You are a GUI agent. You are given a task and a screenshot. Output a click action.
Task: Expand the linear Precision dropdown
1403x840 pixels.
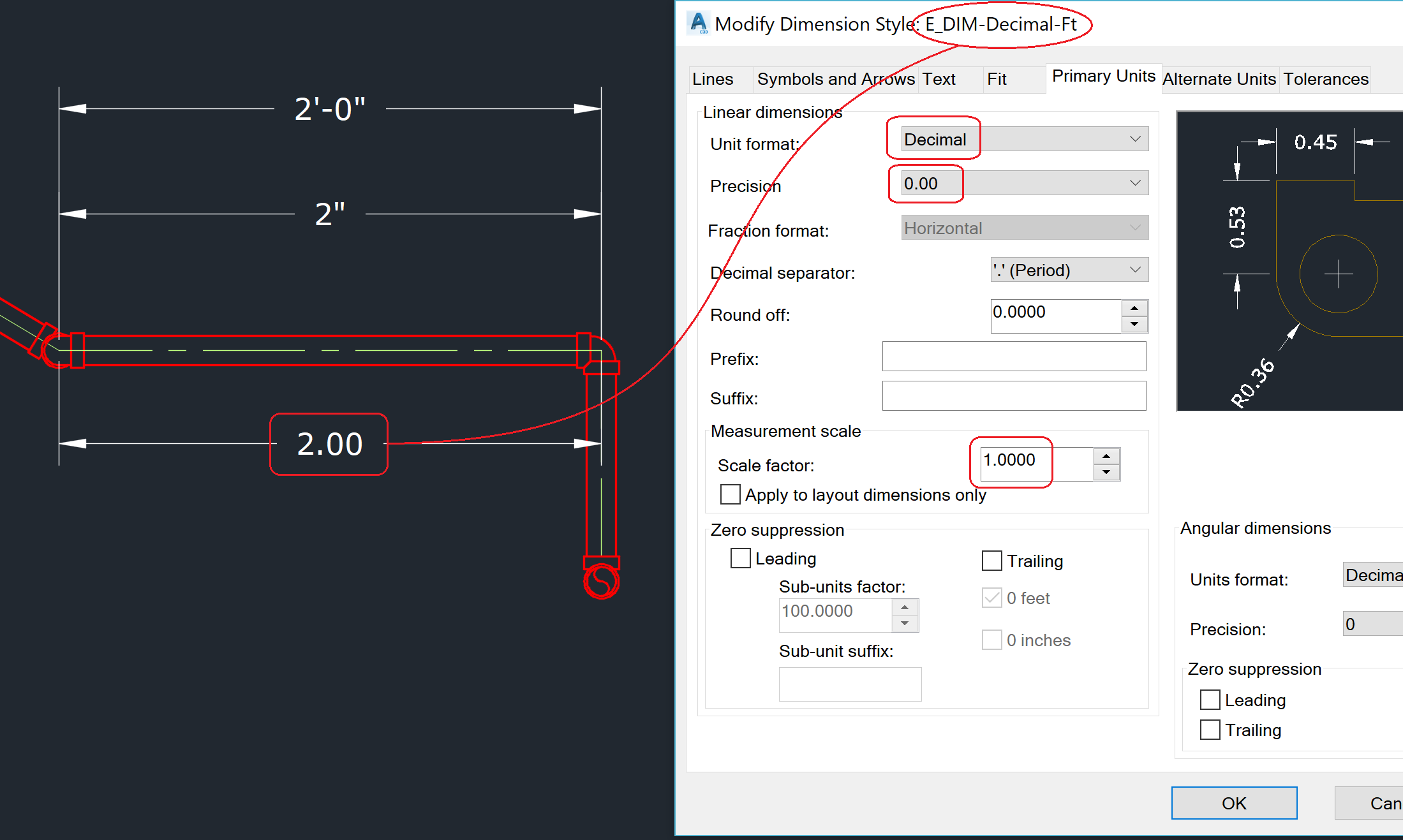tap(1024, 183)
